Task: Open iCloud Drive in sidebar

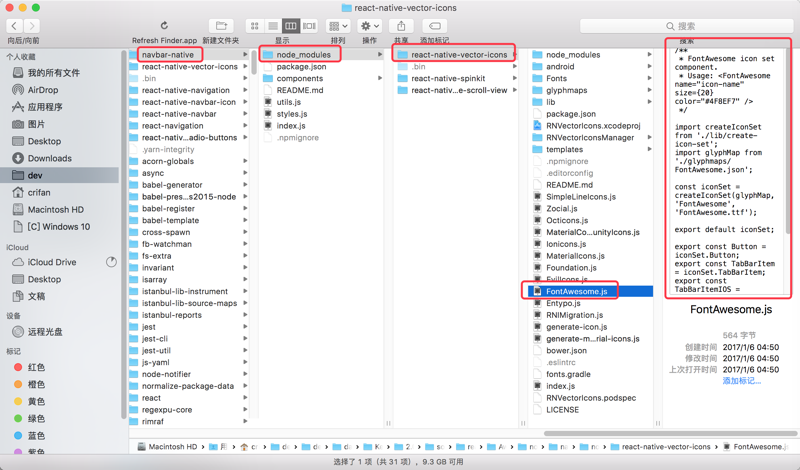Action: click(x=52, y=262)
